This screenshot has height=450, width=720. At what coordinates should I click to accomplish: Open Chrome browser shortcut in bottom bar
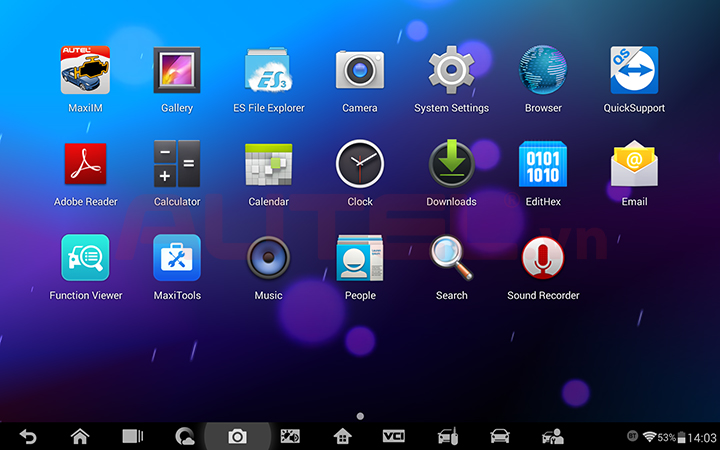[x=185, y=436]
